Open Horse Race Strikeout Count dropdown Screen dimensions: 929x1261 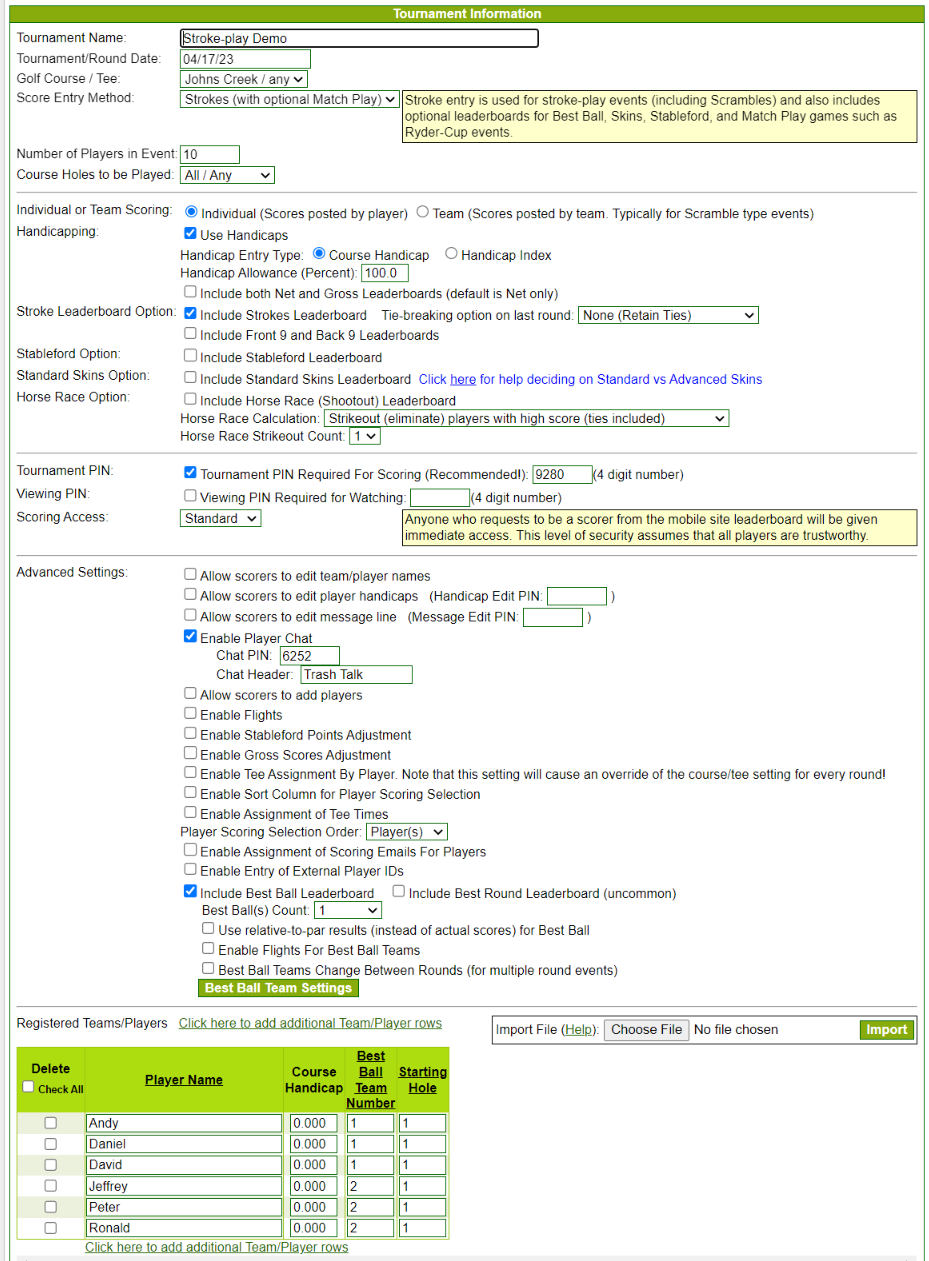coord(365,437)
